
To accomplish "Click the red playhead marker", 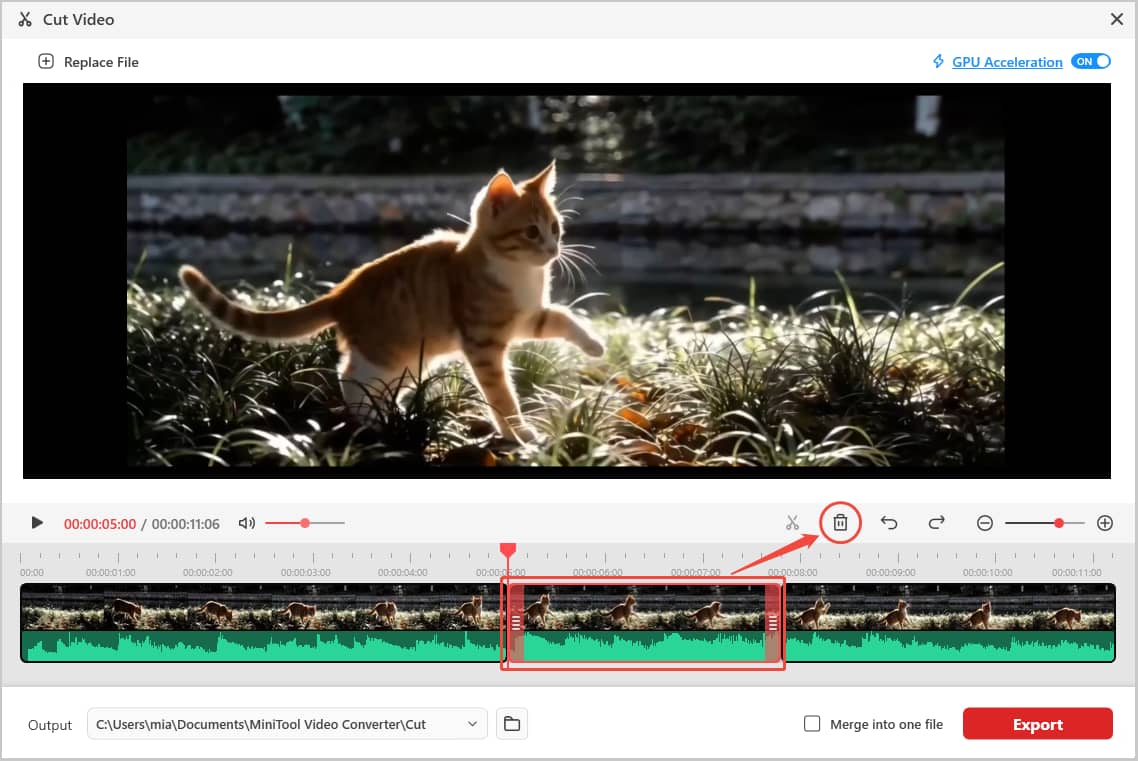I will (508, 550).
